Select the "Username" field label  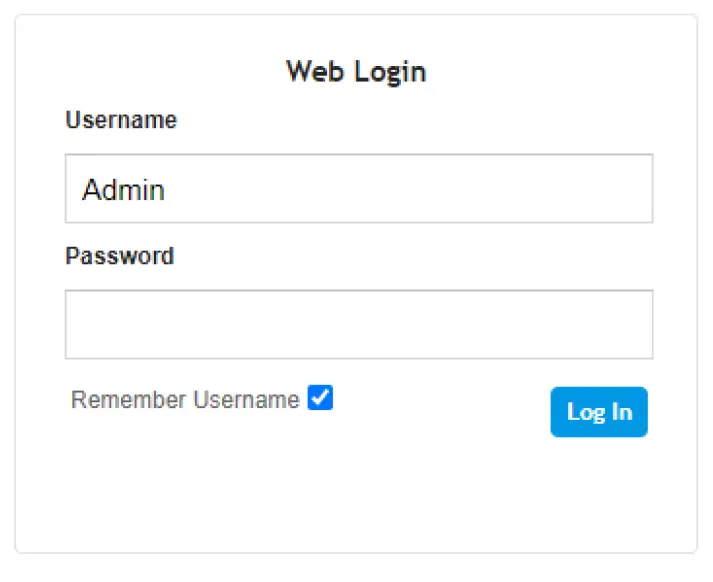[x=121, y=120]
